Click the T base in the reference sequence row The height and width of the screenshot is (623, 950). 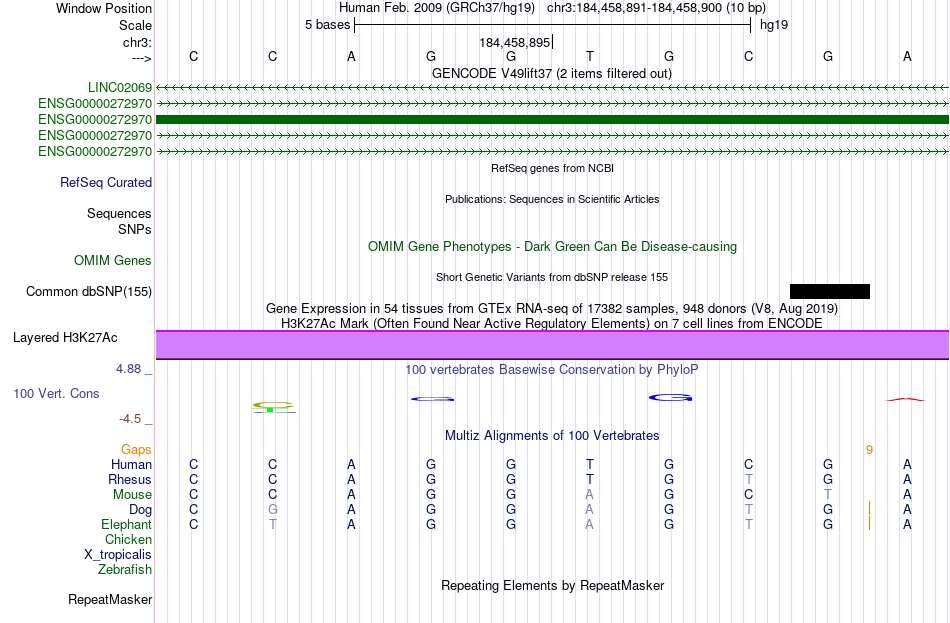tap(590, 56)
